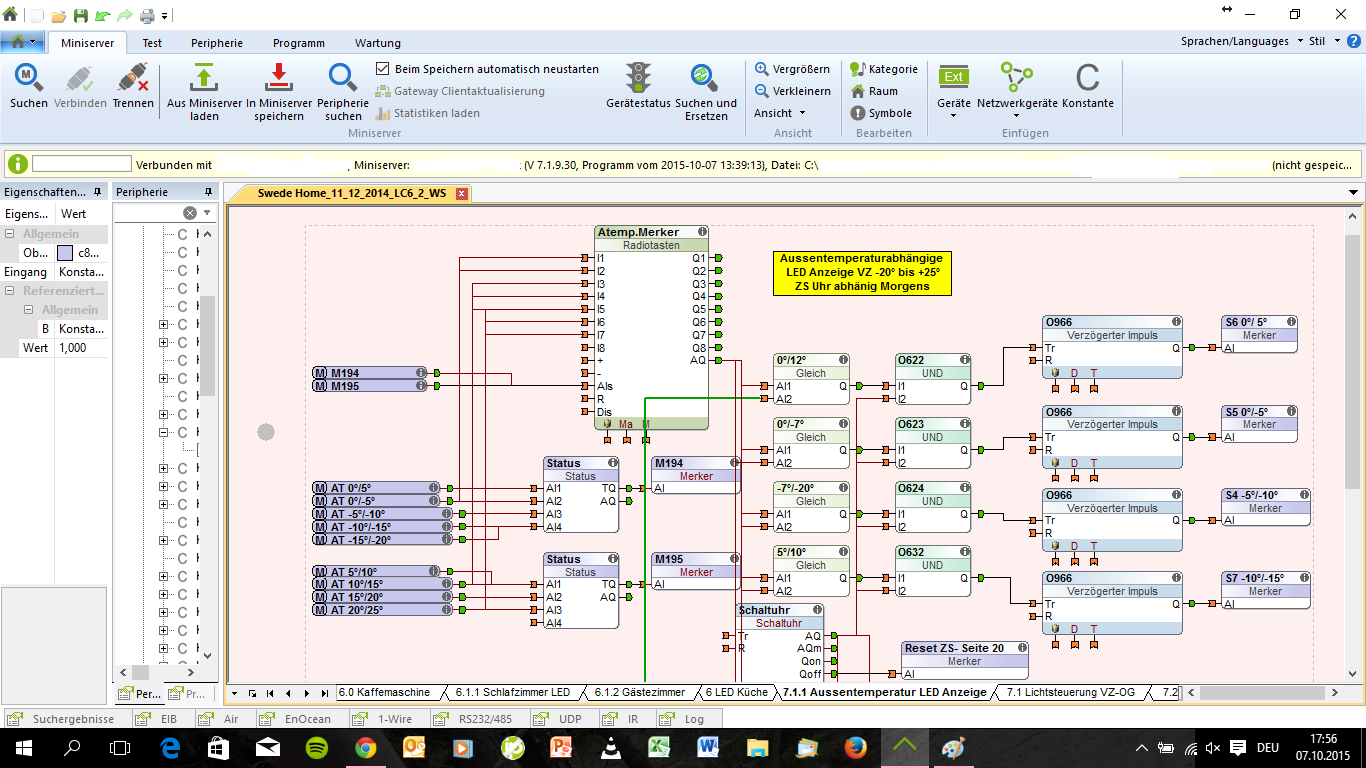Pin the Peripherie panel
Viewport: 1366px width, 768px height.
208,192
